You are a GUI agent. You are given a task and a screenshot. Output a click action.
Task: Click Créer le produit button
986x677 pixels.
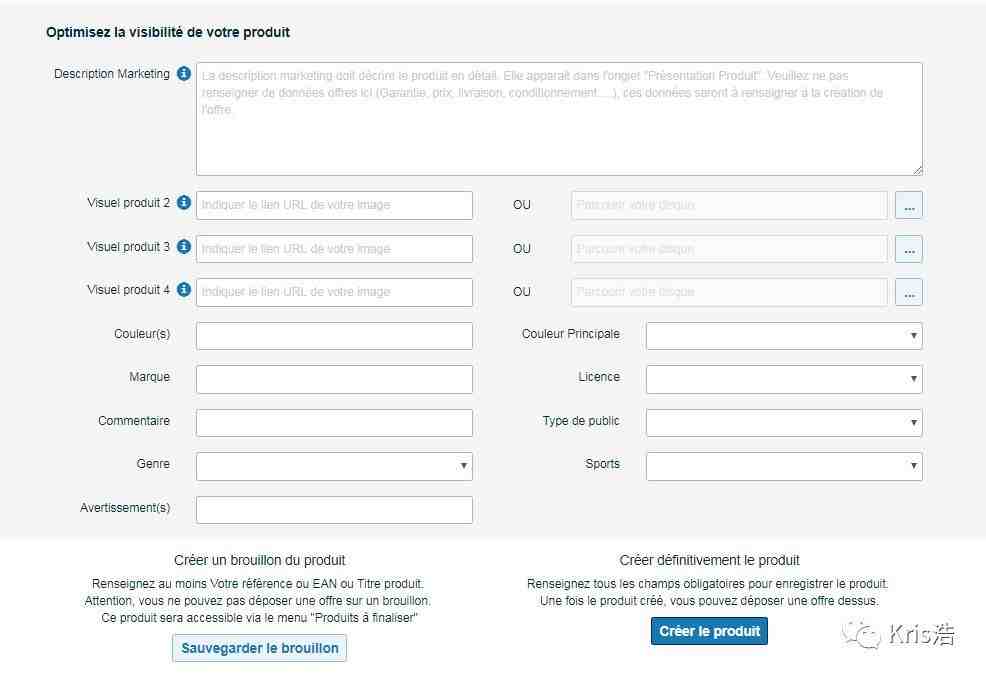[x=709, y=631]
